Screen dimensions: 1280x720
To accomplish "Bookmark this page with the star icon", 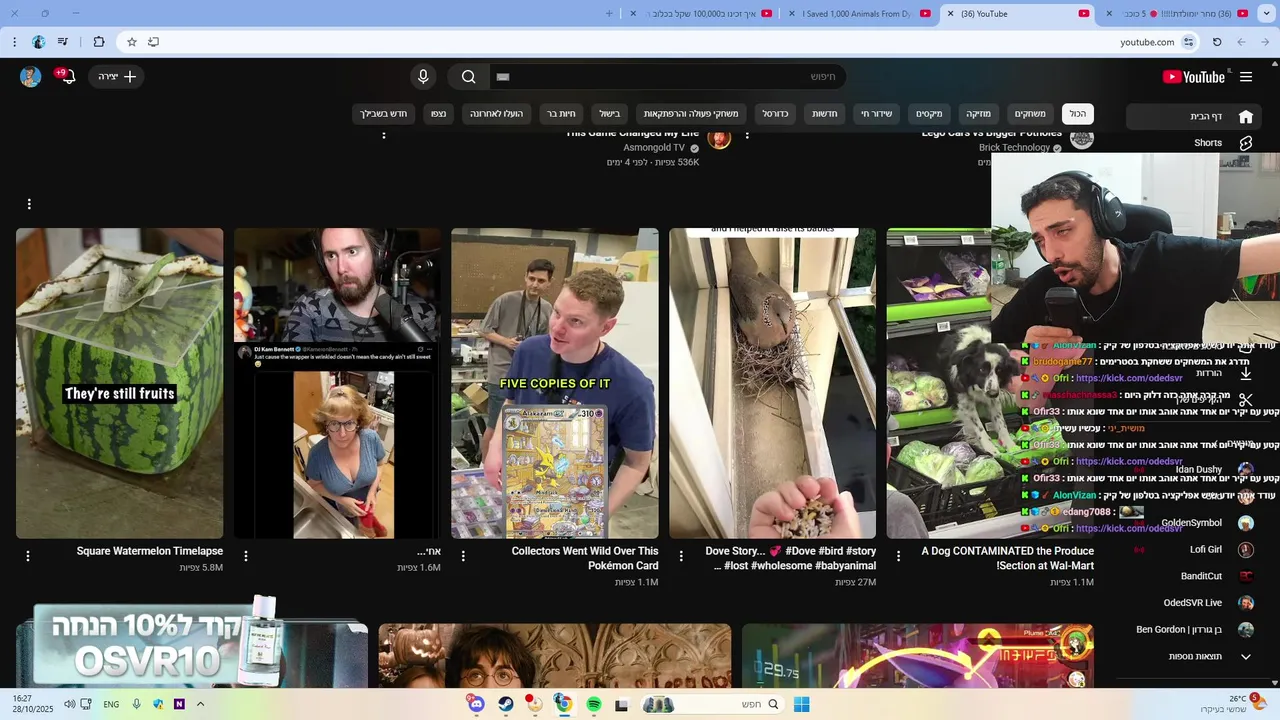I will point(131,42).
